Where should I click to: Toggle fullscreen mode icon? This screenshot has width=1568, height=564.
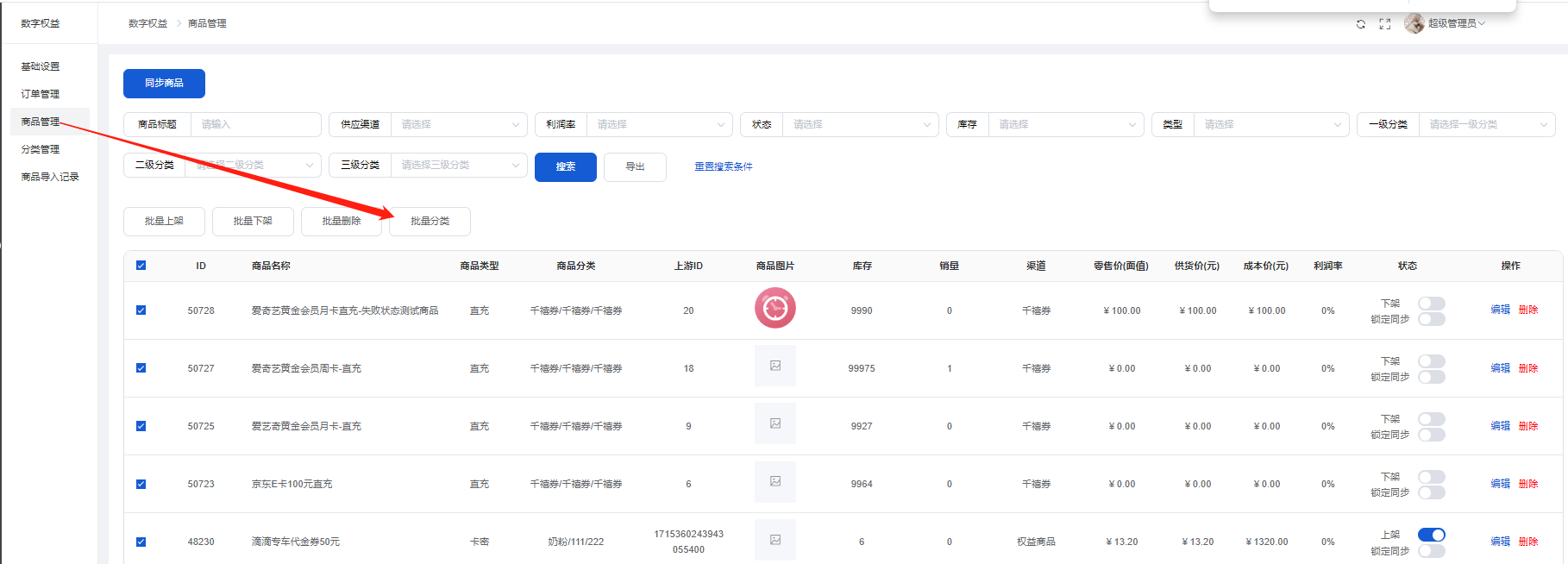tap(1384, 24)
